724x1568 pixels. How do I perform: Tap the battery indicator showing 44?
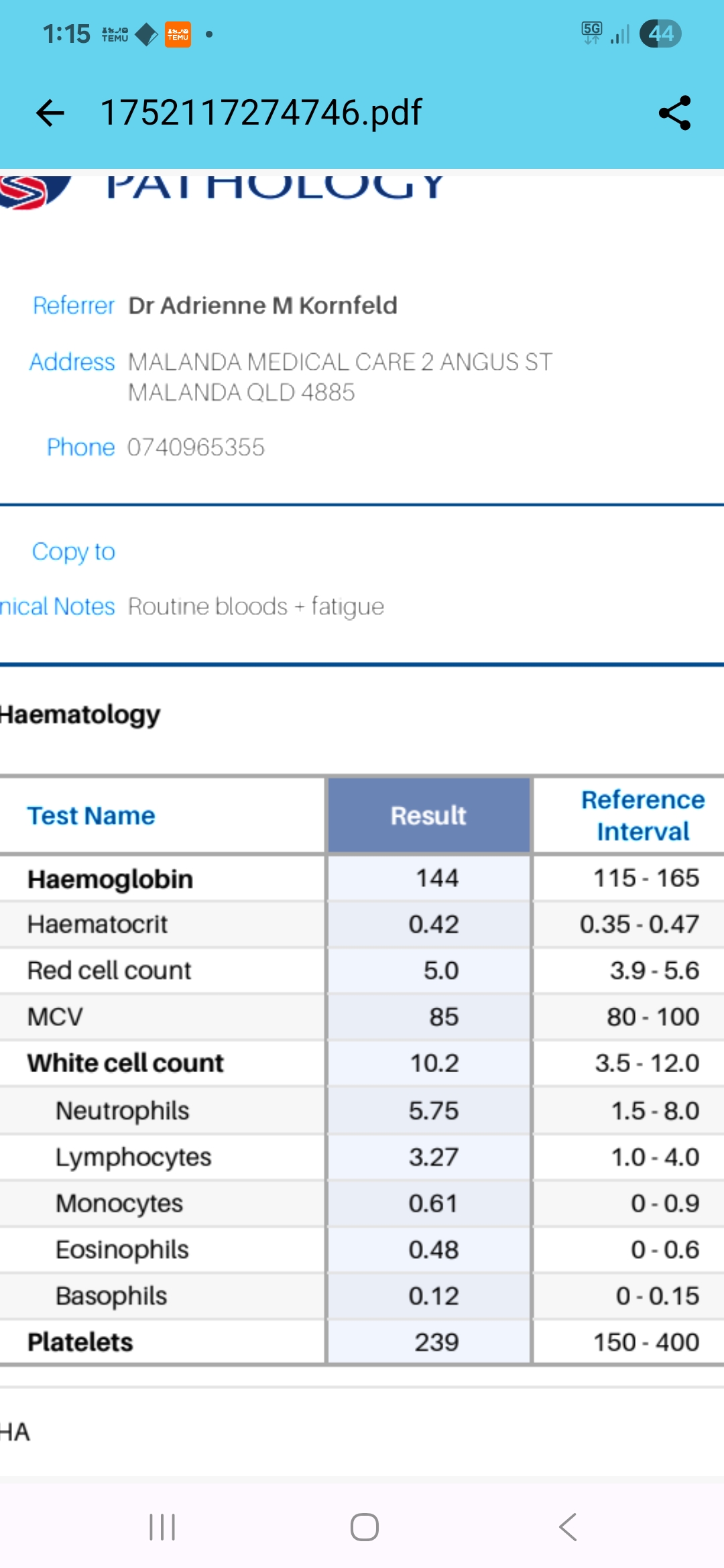tap(660, 34)
